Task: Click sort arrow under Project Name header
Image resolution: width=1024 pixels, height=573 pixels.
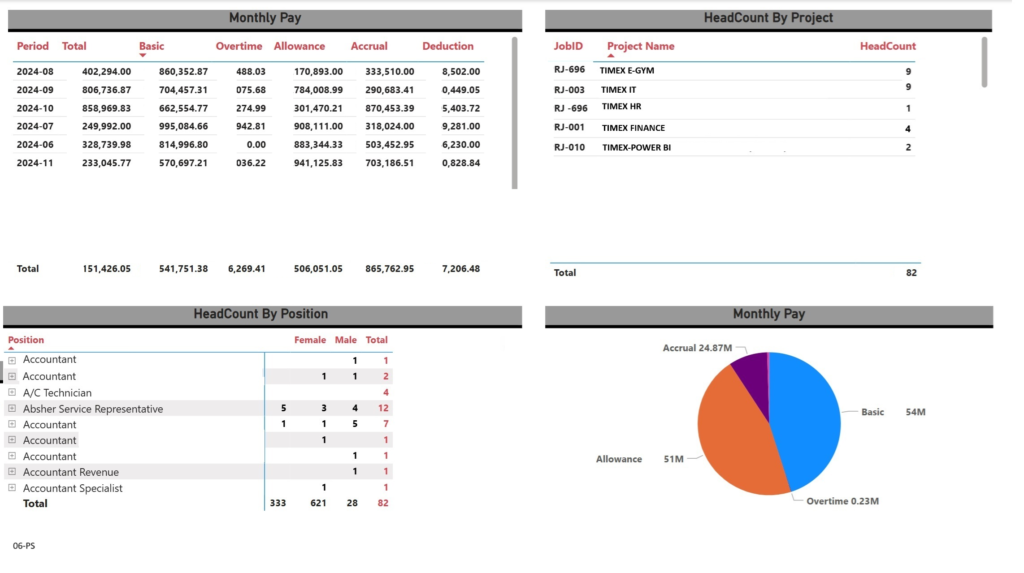Action: pyautogui.click(x=611, y=56)
